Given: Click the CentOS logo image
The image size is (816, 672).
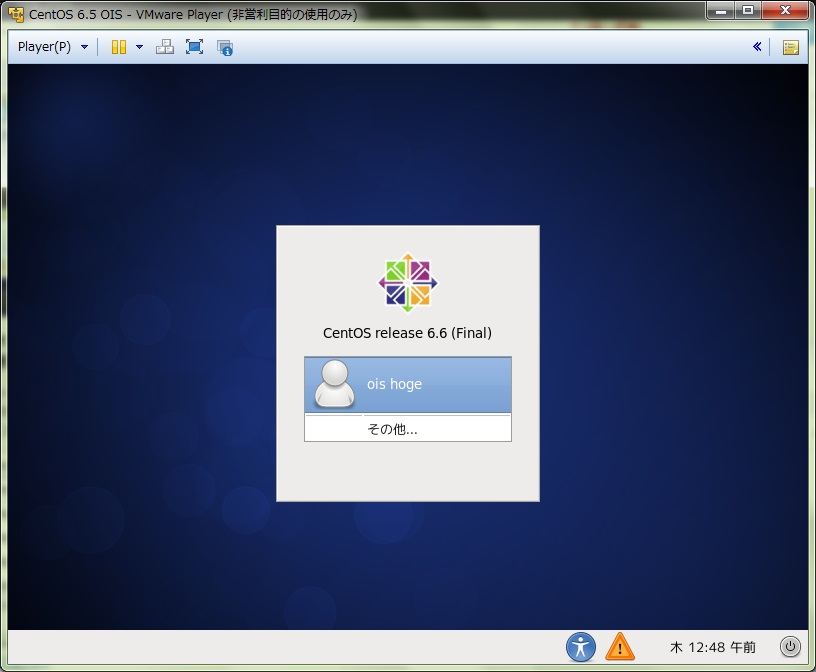Looking at the screenshot, I should [408, 283].
